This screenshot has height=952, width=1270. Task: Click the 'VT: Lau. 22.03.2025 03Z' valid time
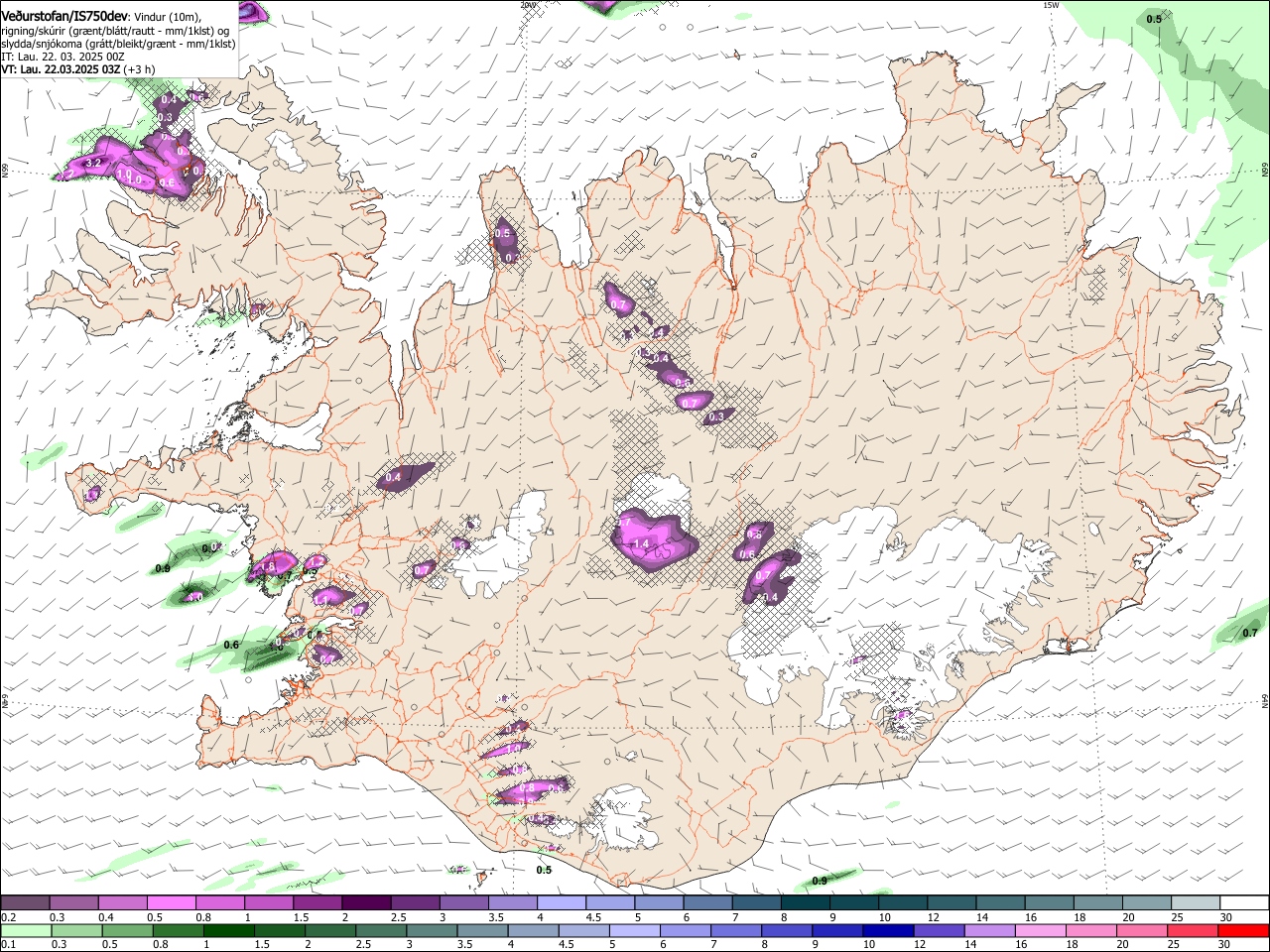tap(61, 69)
